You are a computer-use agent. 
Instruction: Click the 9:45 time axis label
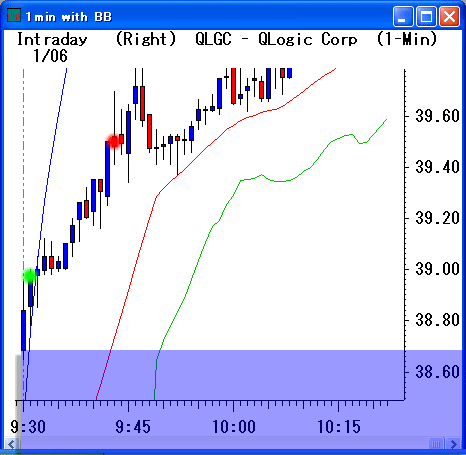[x=133, y=427]
